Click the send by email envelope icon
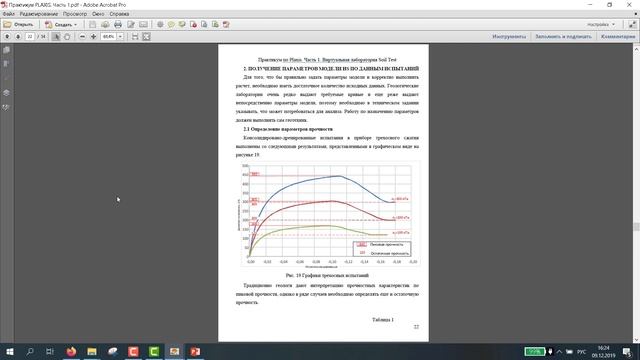This screenshot has width=640, height=360. coord(143,24)
